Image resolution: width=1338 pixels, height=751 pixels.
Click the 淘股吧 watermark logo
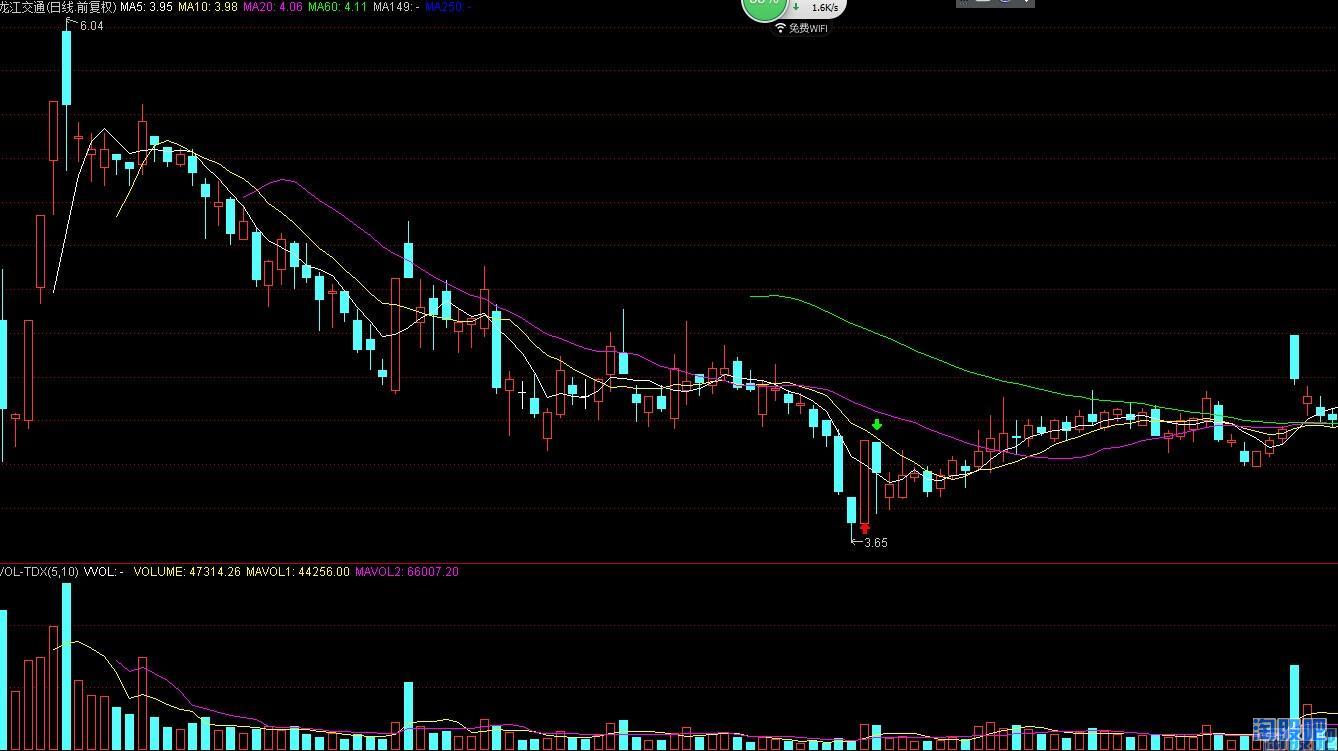[x=1294, y=733]
